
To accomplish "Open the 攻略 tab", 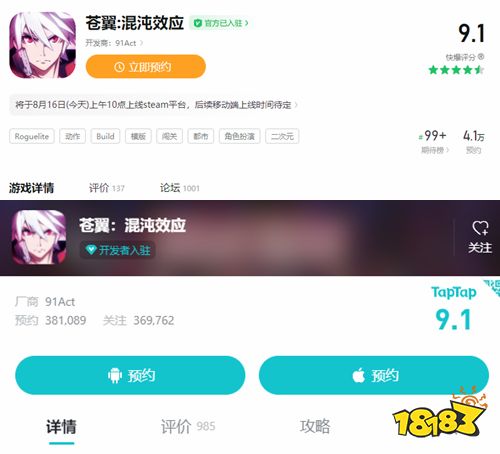I will [315, 426].
